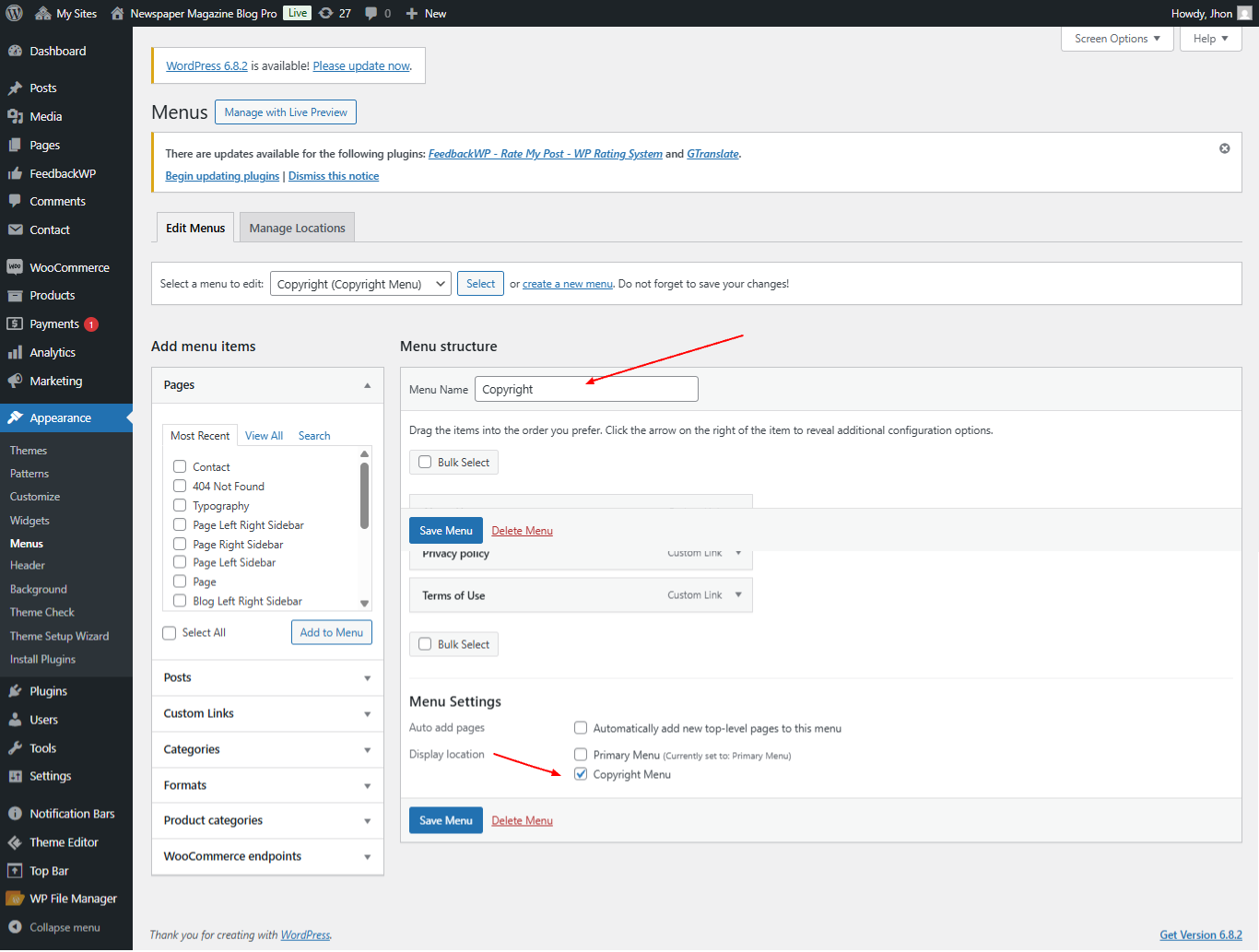Click the Collapse menu button
Image resolution: width=1259 pixels, height=952 pixels.
click(x=53, y=927)
